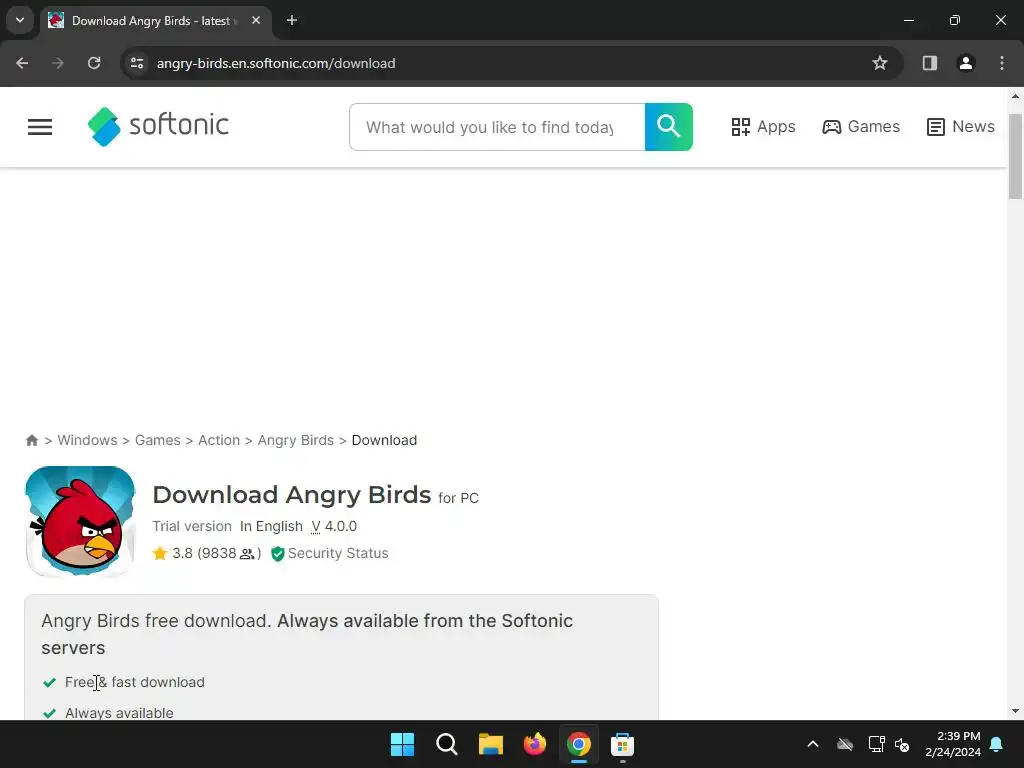Open the notifications bell

pyautogui.click(x=997, y=744)
